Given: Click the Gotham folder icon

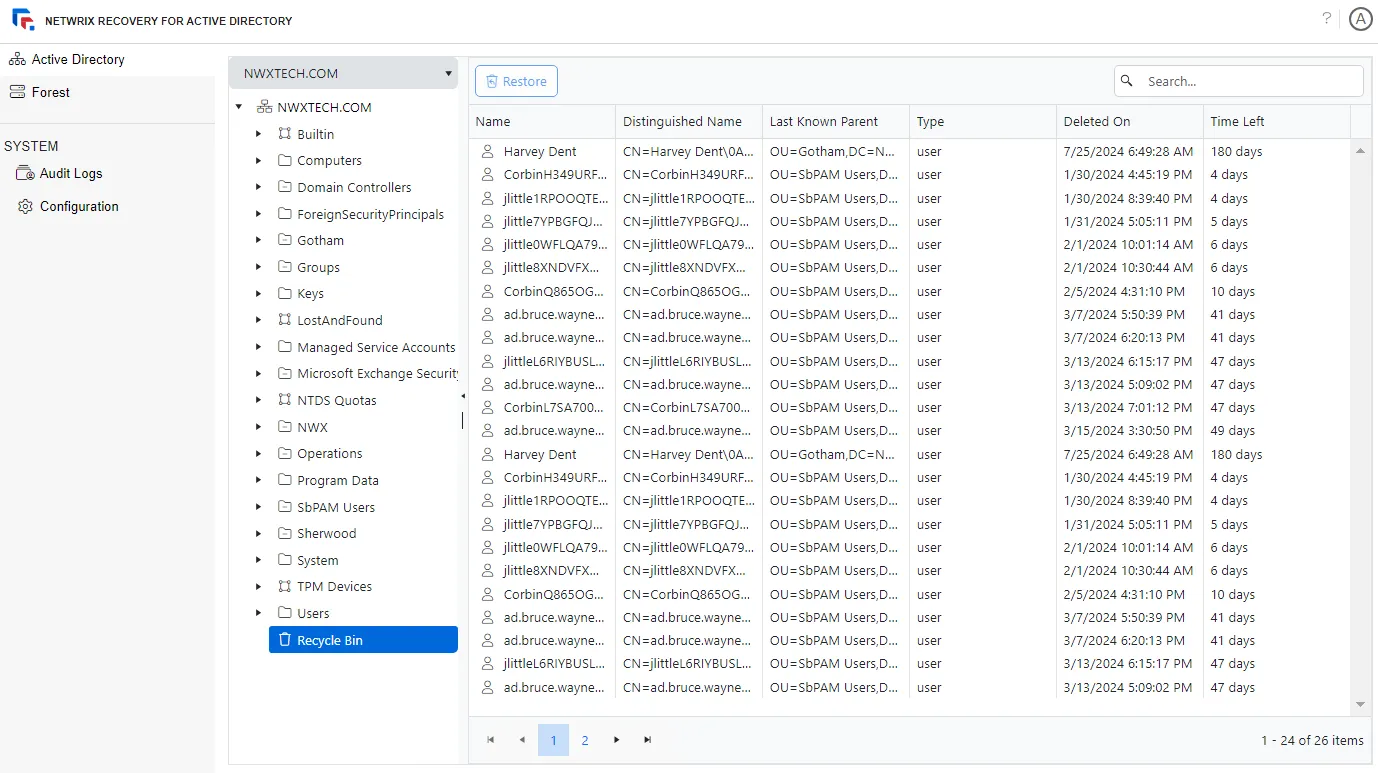Looking at the screenshot, I should [285, 240].
